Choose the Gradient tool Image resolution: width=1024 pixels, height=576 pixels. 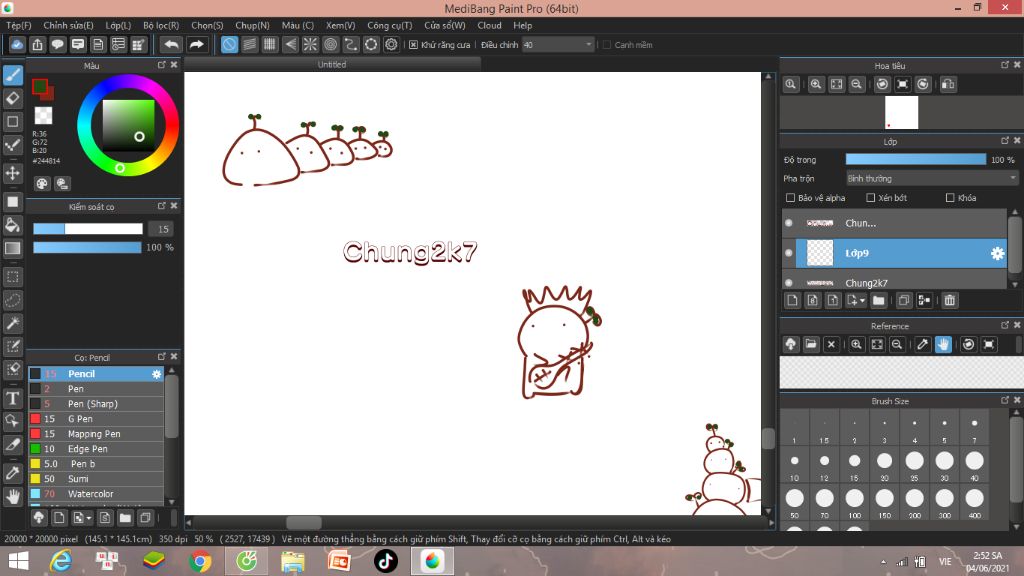pyautogui.click(x=13, y=248)
